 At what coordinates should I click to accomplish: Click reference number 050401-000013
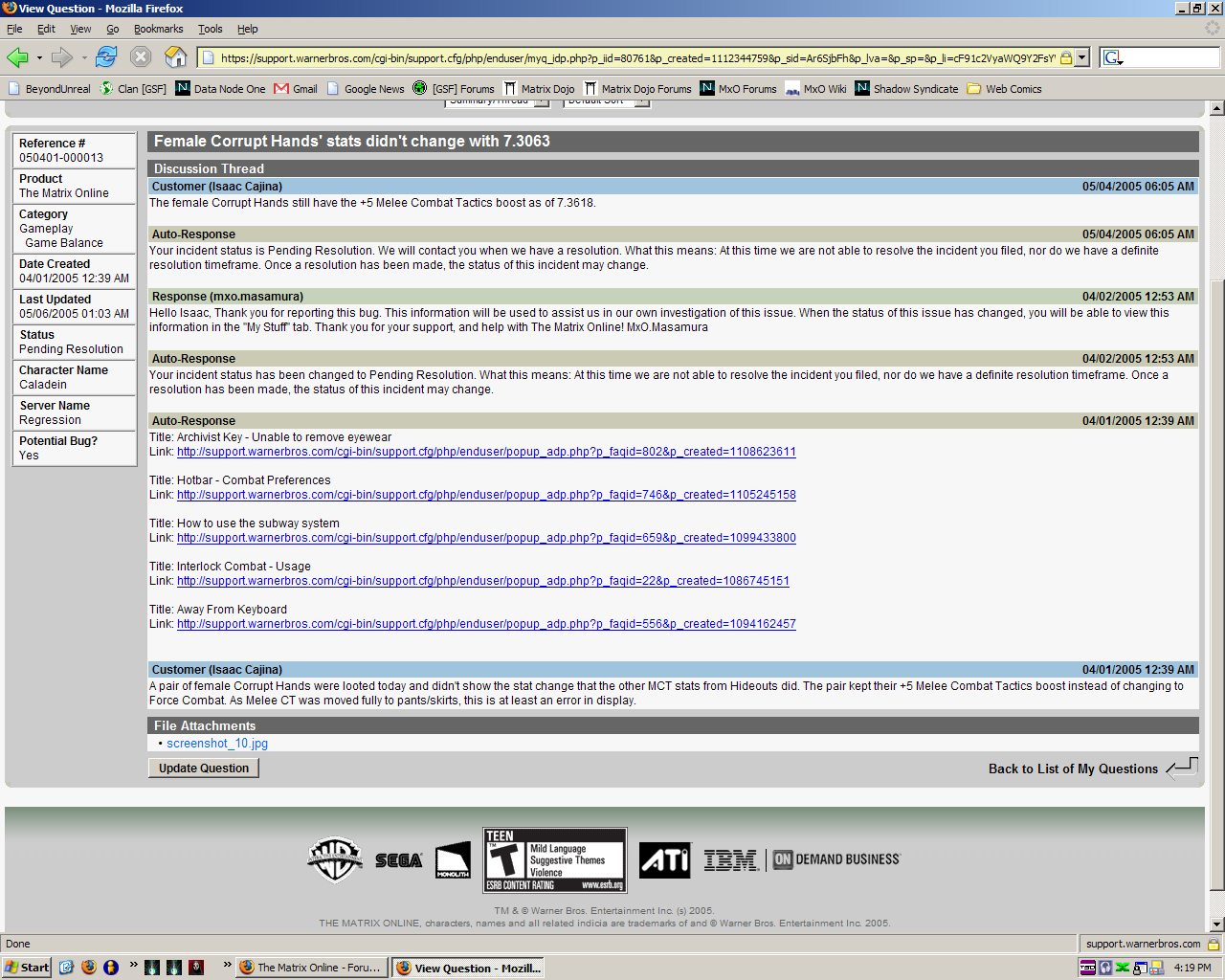coord(61,158)
